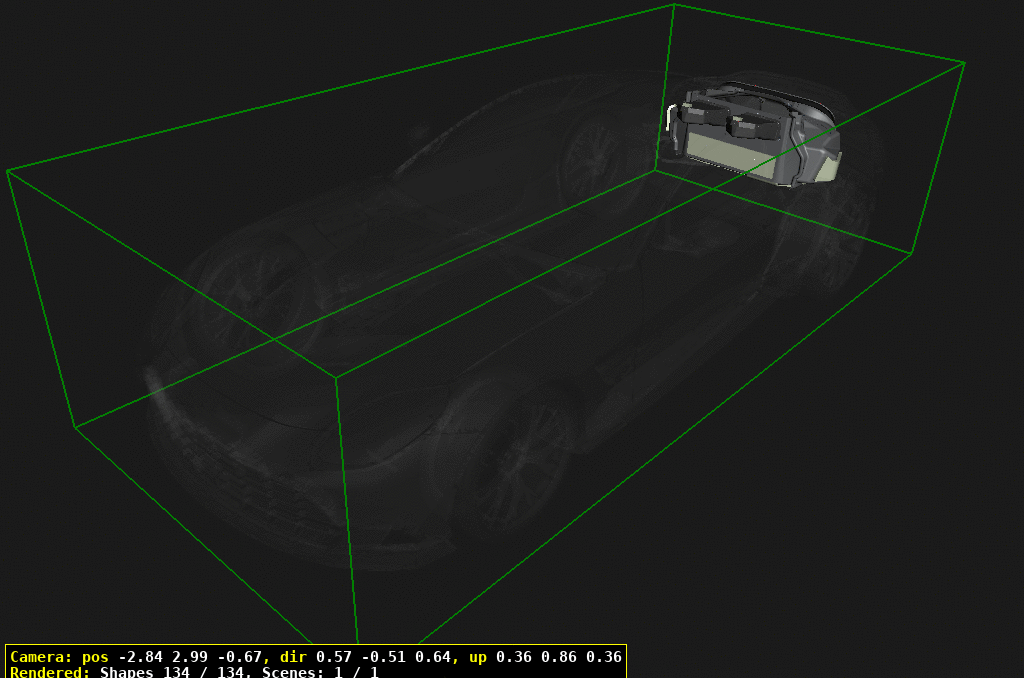This screenshot has height=678, width=1024.
Task: Click camera pos values -2.84 2.99 -0.67
Action: (188, 657)
